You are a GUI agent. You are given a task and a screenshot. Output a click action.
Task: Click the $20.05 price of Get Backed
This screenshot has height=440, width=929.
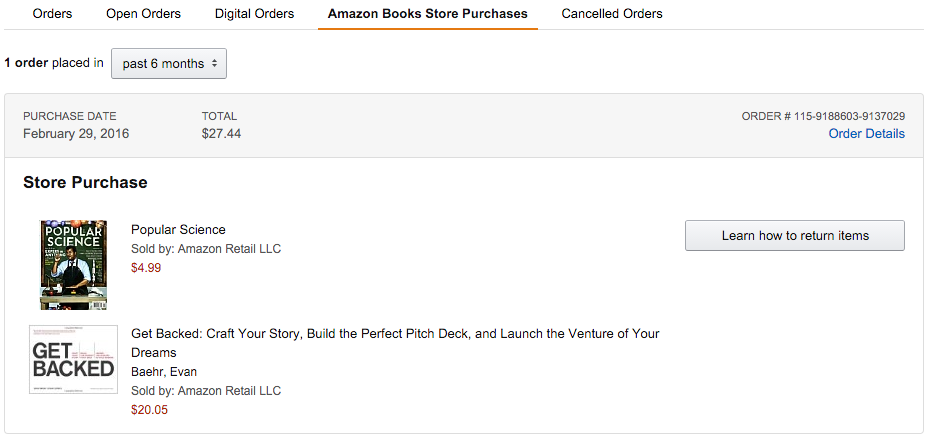(x=149, y=409)
